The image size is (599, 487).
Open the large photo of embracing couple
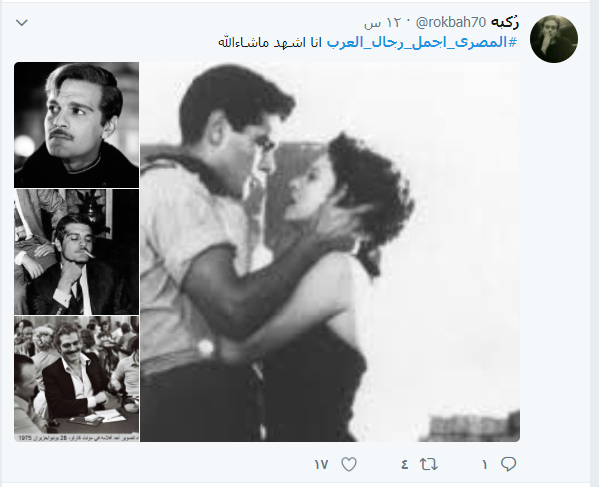coord(330,252)
